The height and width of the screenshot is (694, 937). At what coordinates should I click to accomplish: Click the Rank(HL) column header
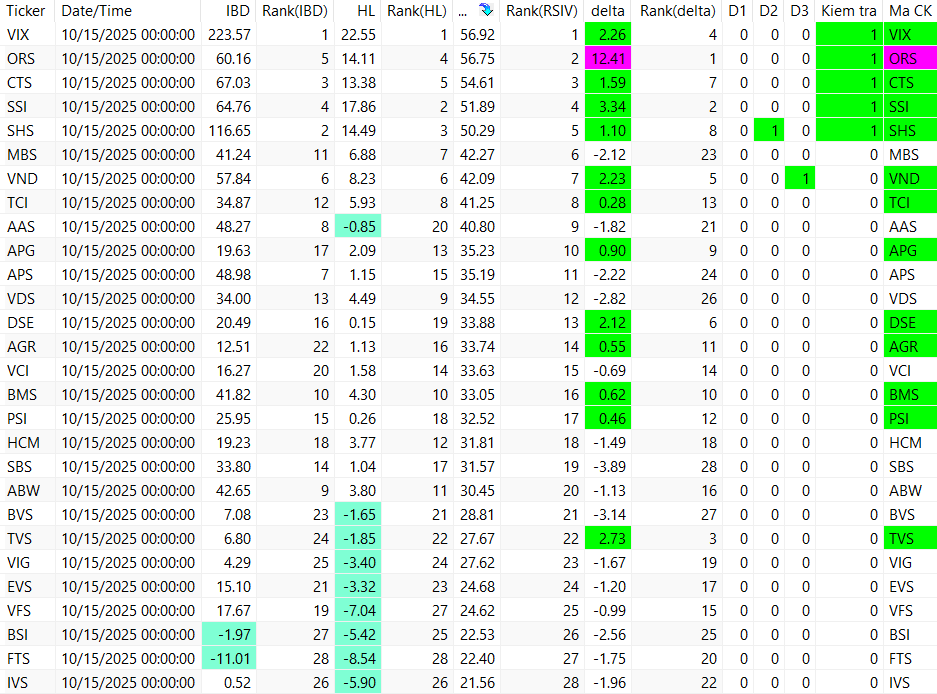pos(417,11)
